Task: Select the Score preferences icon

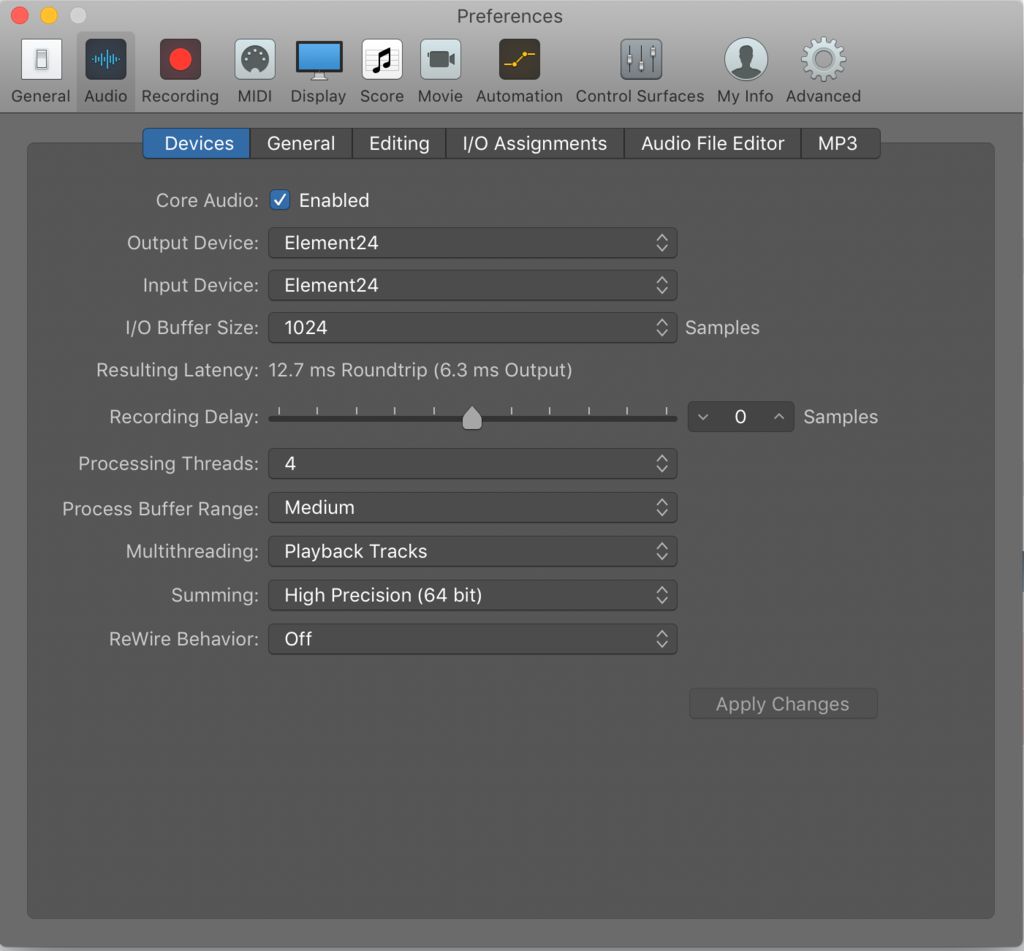Action: [382, 60]
